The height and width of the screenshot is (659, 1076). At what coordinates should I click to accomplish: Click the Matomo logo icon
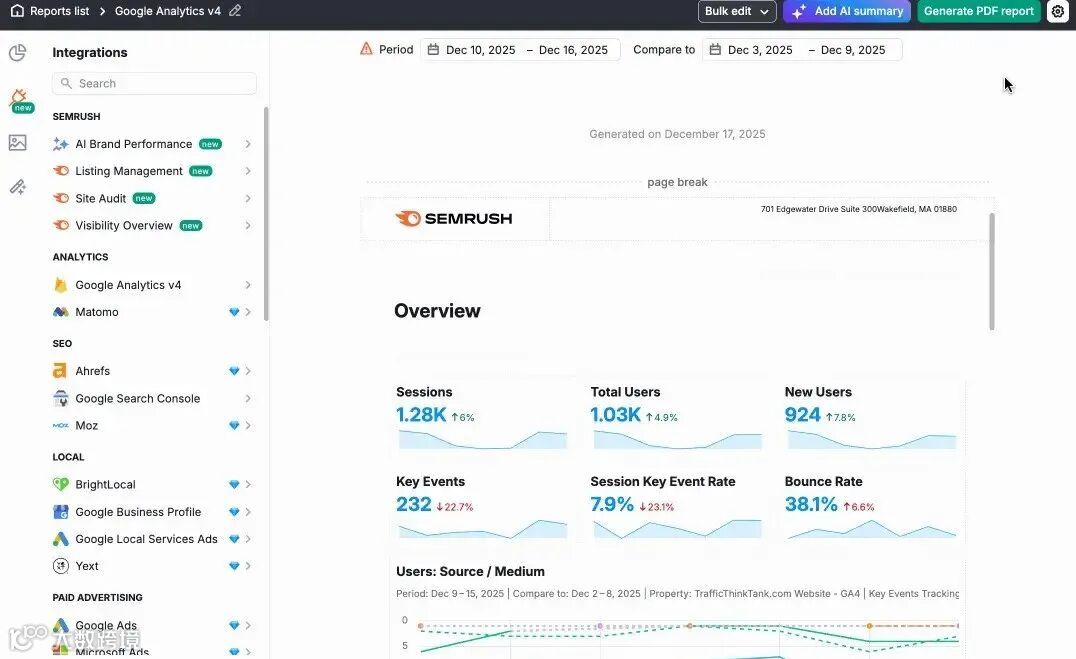pyautogui.click(x=60, y=312)
